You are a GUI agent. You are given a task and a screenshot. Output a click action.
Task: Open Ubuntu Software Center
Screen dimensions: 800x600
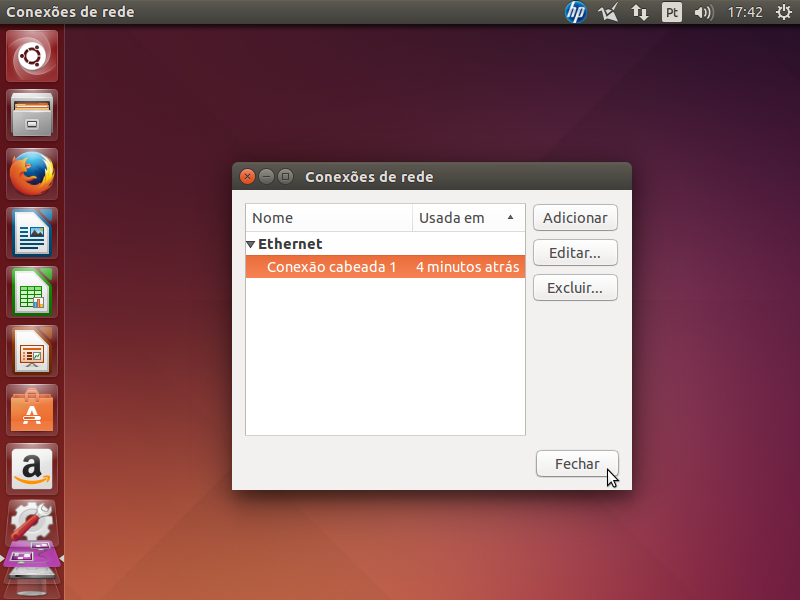coord(33,410)
